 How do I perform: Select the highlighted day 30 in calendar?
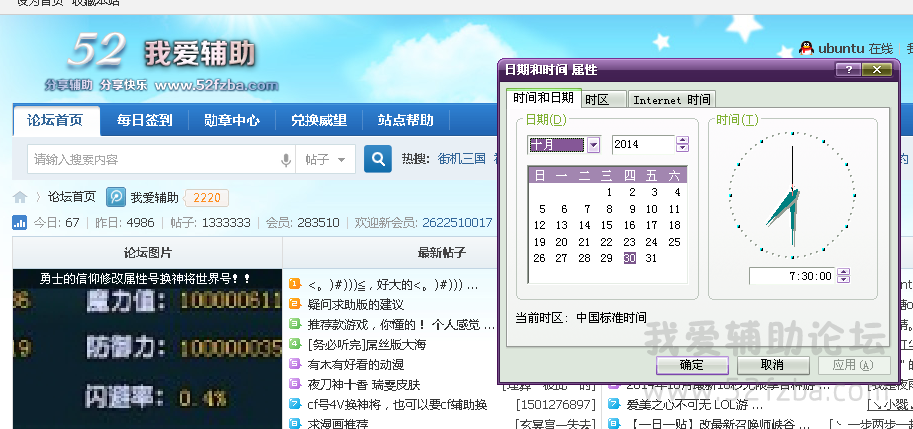click(x=629, y=258)
